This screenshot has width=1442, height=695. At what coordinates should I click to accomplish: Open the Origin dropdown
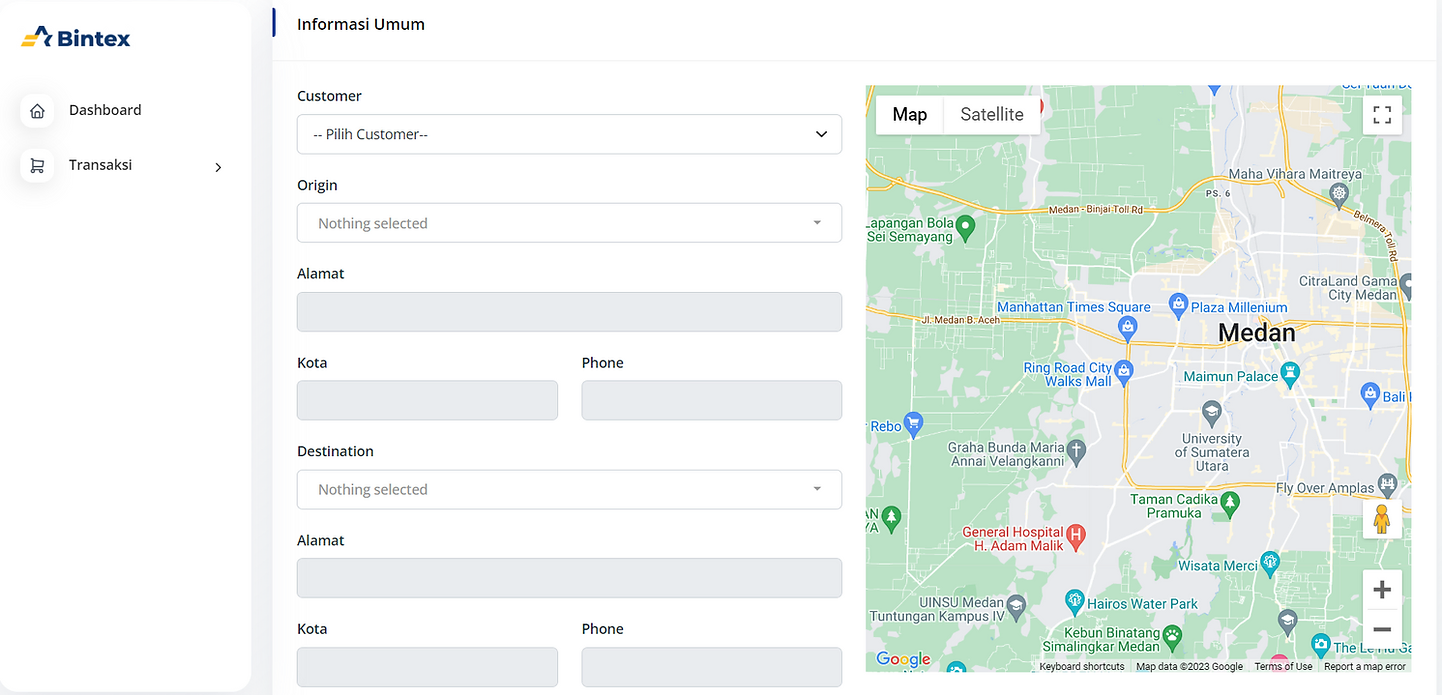click(x=569, y=223)
